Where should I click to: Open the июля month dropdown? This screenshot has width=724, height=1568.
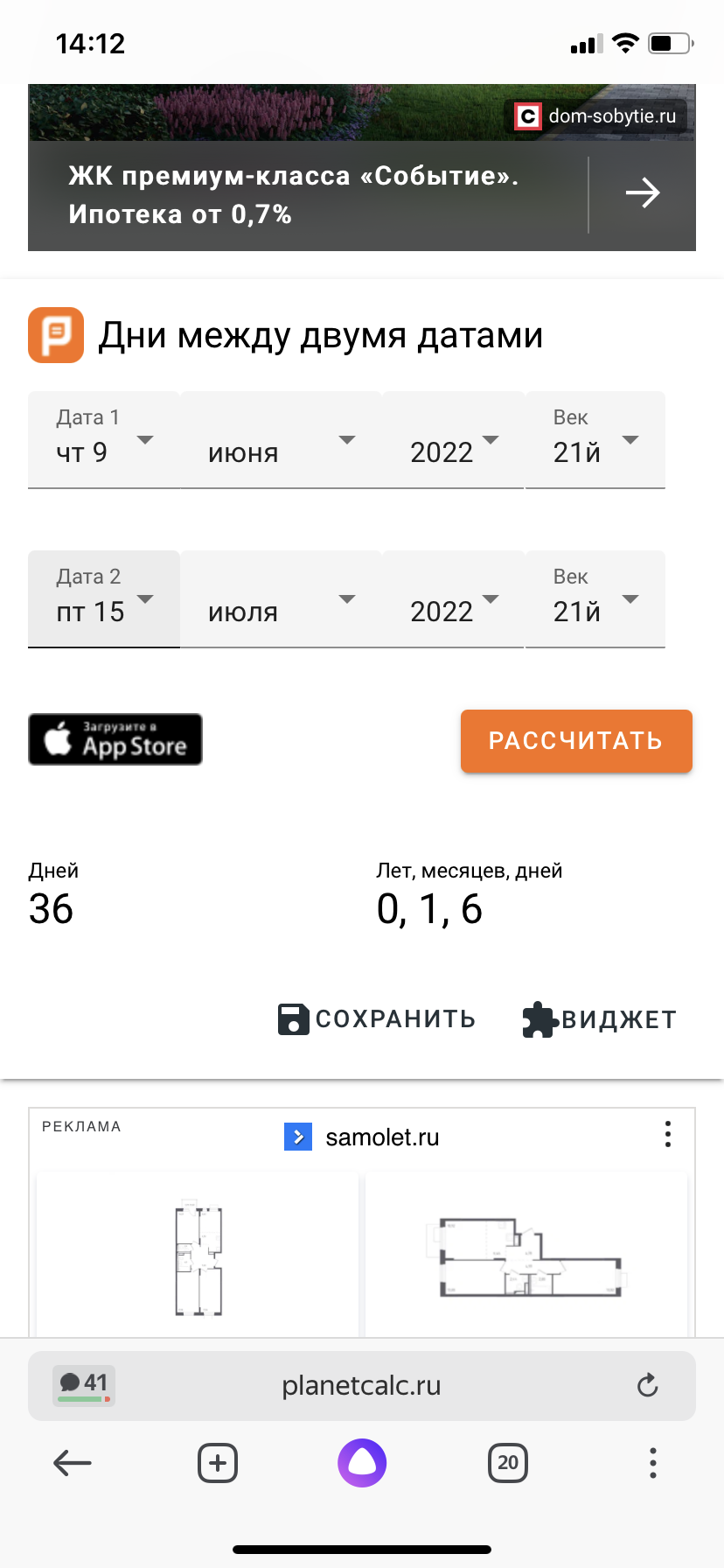(x=281, y=599)
